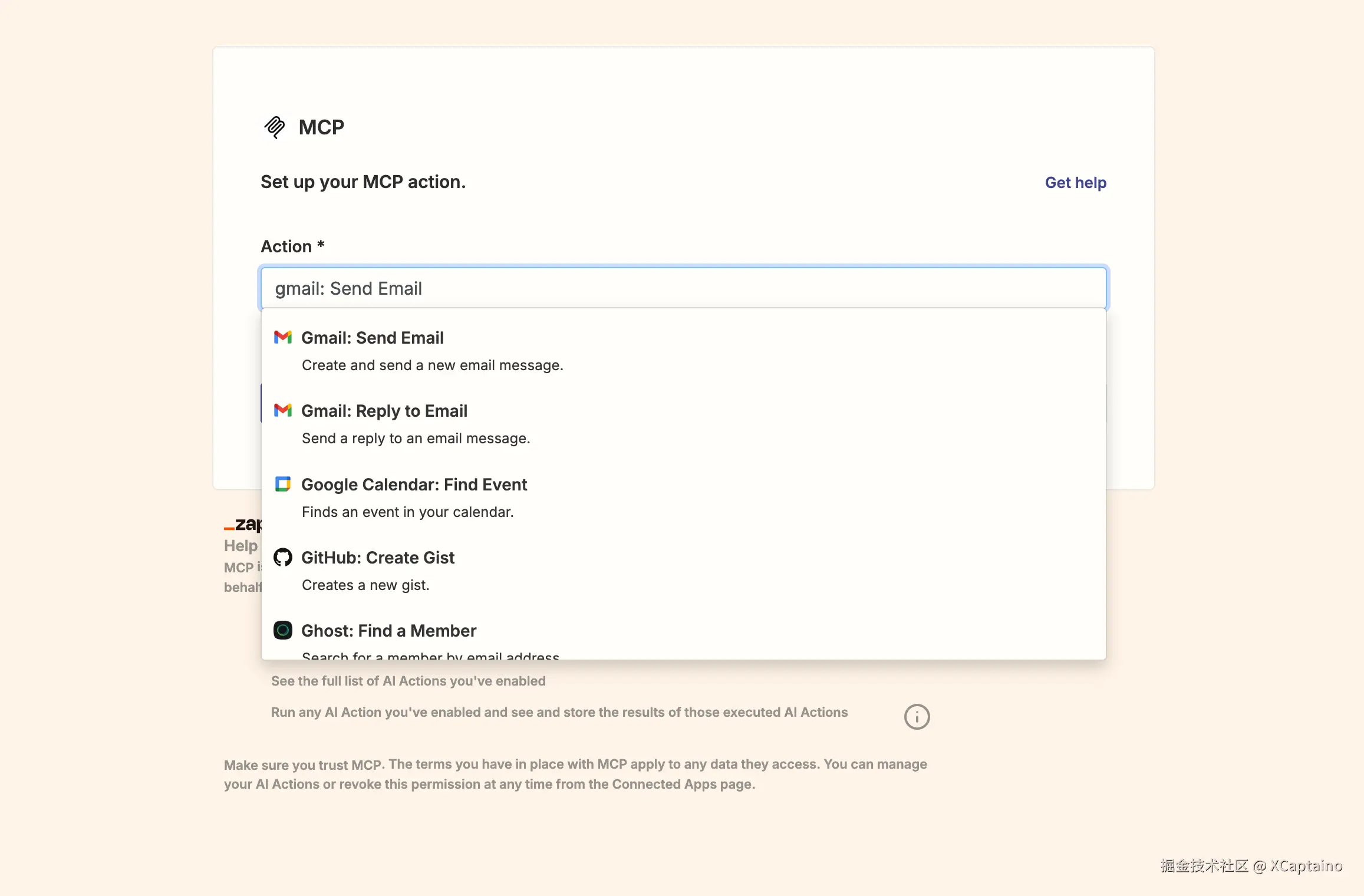Click the Gmail icon beside Send Email
The height and width of the screenshot is (896, 1364).
pyautogui.click(x=283, y=337)
